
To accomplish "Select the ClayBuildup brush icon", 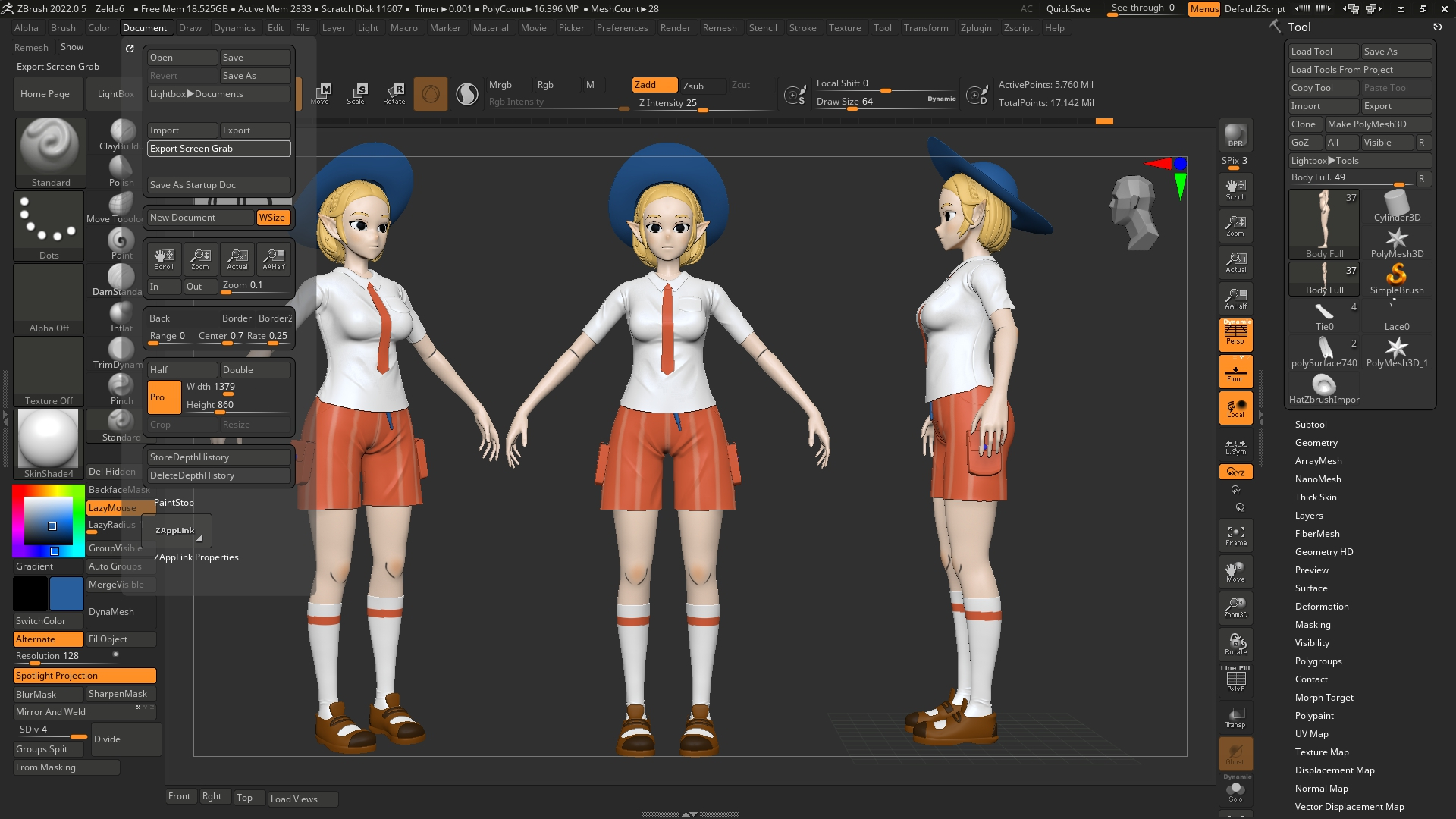I will (x=121, y=133).
